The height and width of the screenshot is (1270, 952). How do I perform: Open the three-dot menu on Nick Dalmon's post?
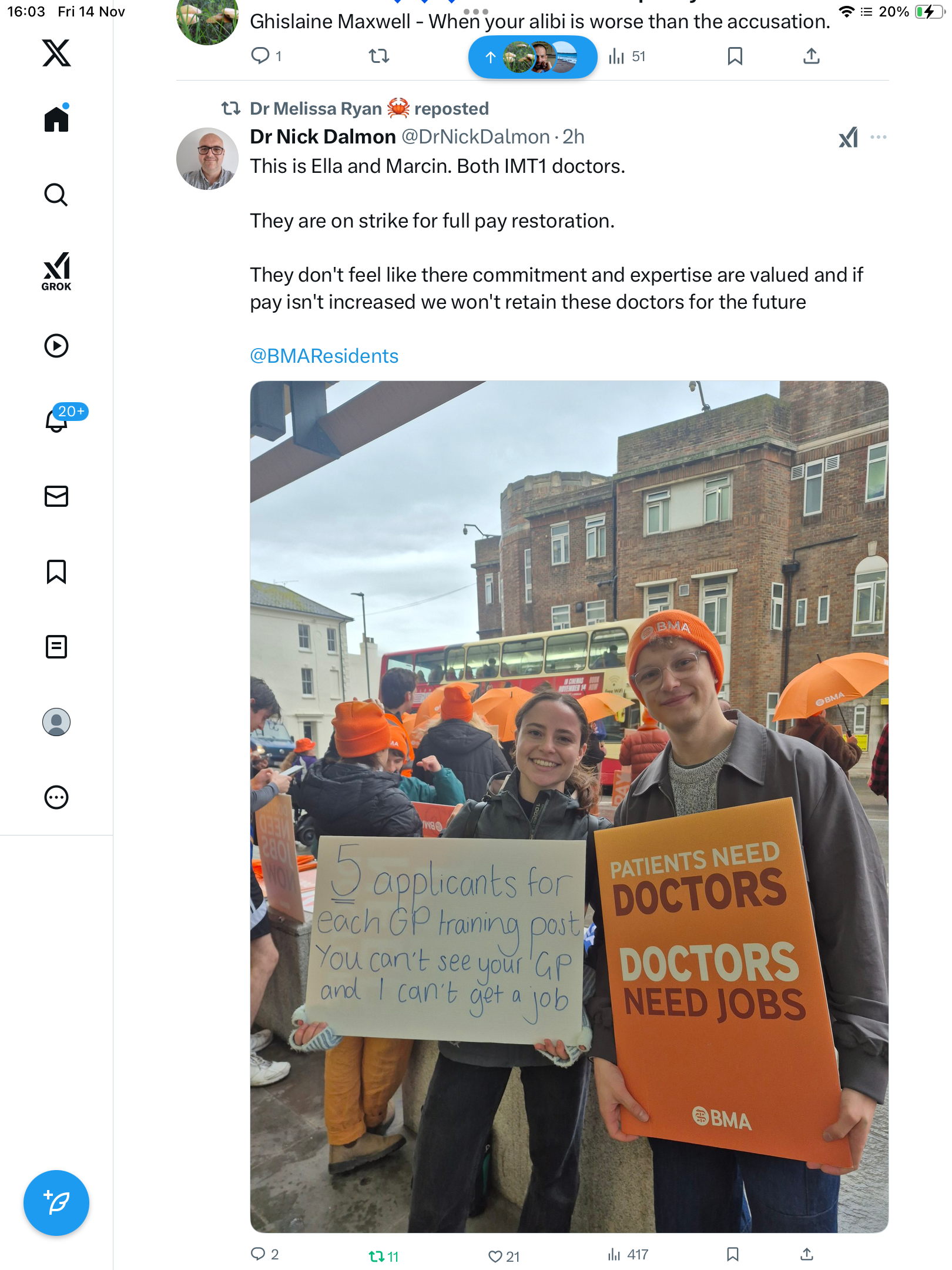pyautogui.click(x=879, y=137)
